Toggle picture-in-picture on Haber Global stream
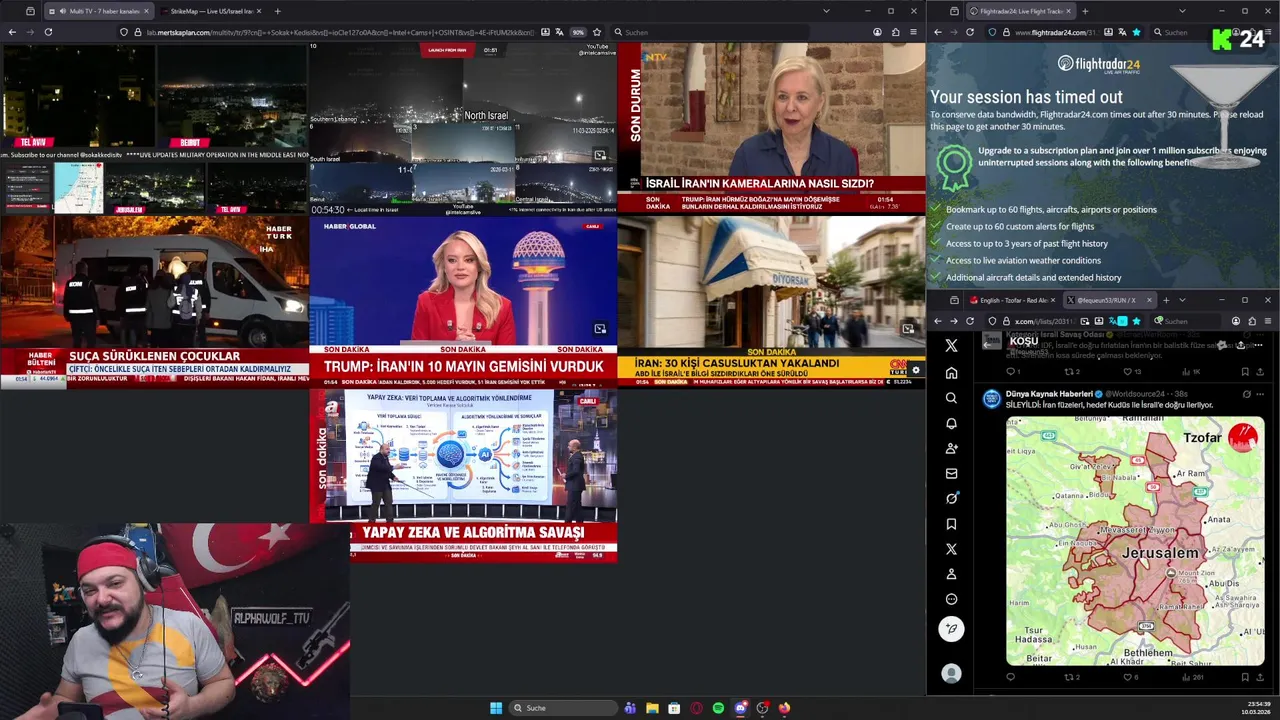The image size is (1280, 720). pos(600,328)
